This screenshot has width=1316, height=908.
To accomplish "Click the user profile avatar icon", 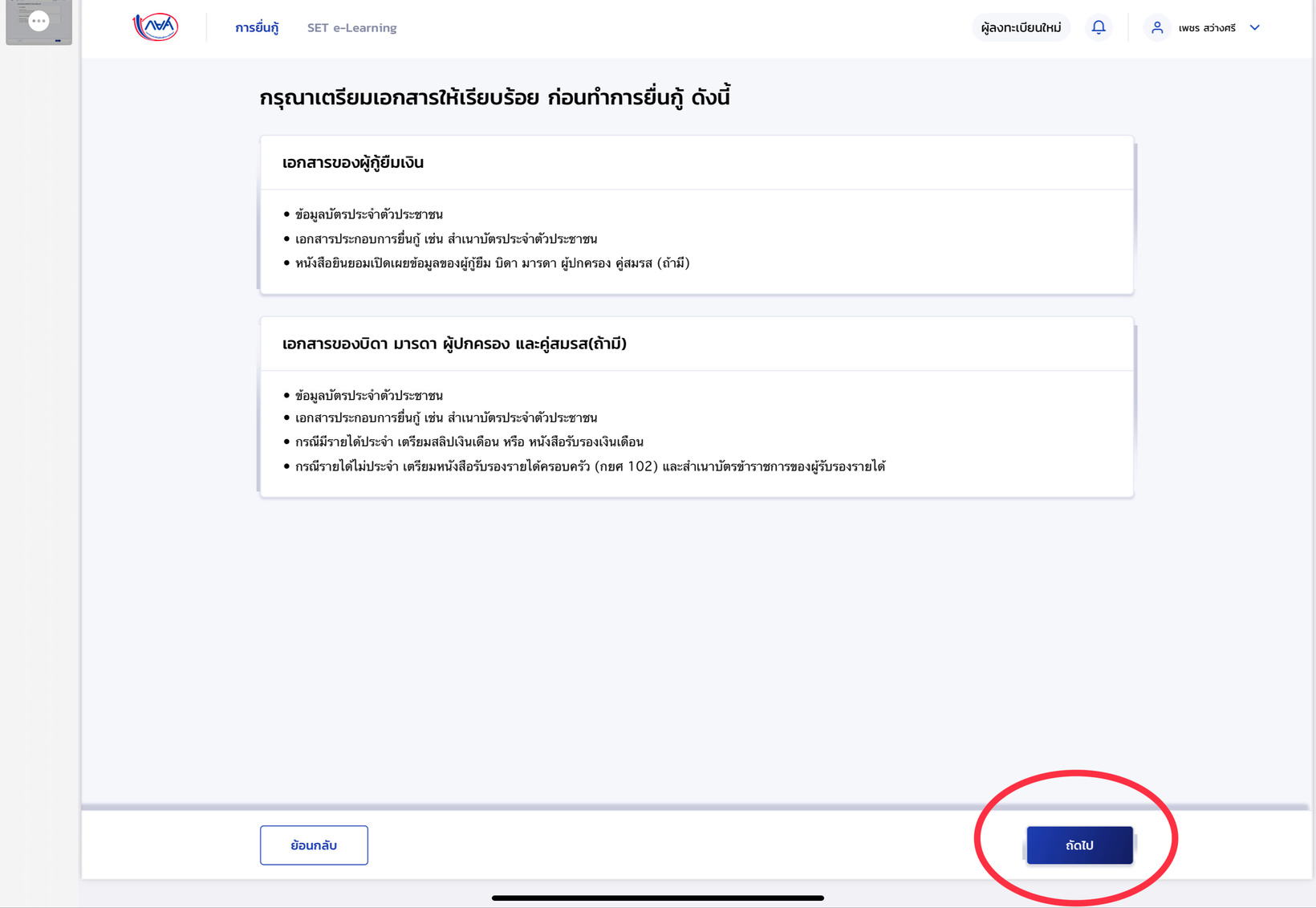I will point(1157,27).
